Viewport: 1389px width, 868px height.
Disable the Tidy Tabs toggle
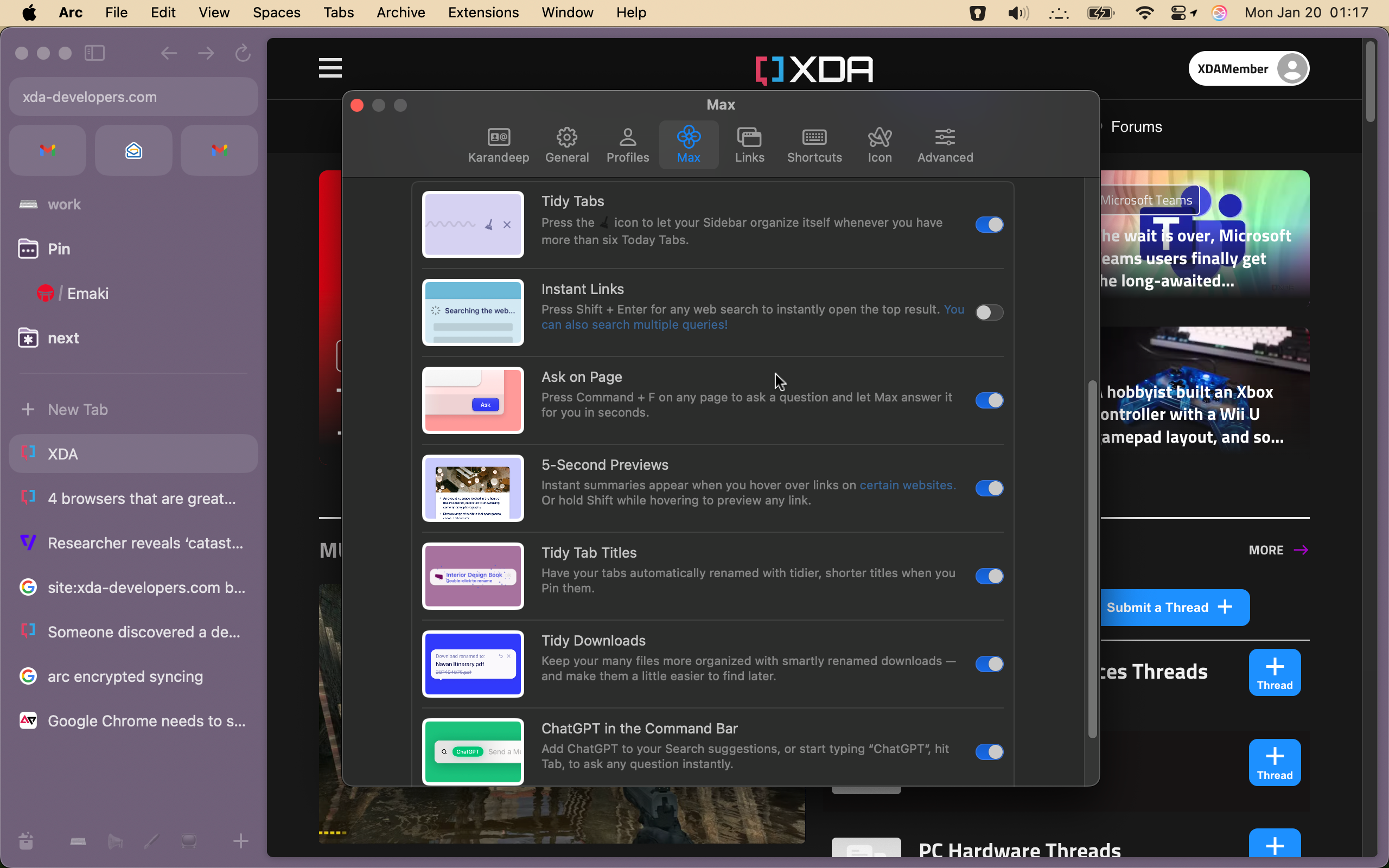coord(989,225)
